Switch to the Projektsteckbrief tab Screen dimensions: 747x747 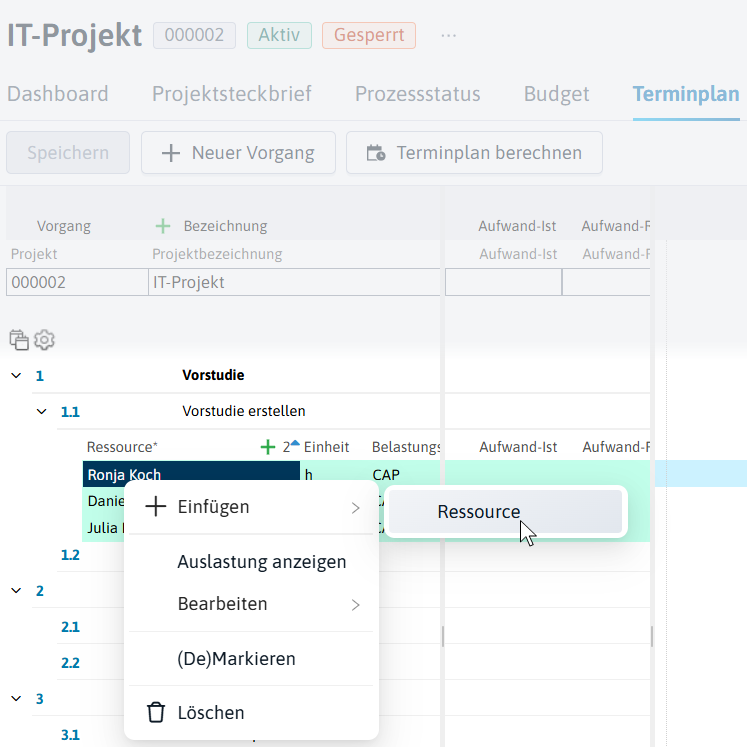[x=232, y=94]
